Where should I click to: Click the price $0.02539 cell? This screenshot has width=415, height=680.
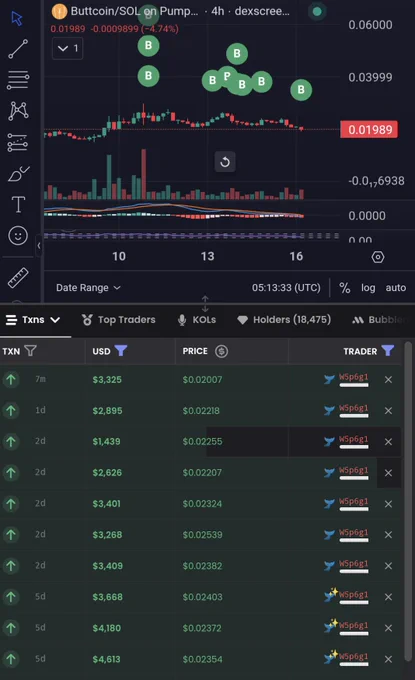[x=203, y=535]
